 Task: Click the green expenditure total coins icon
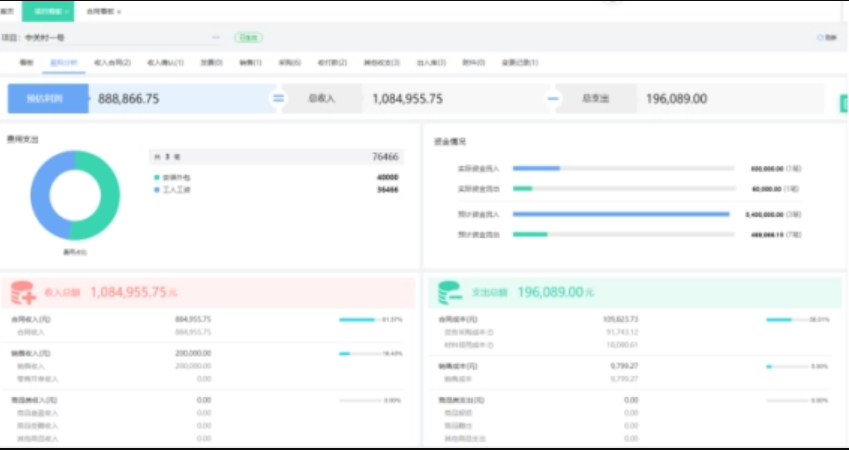click(450, 292)
